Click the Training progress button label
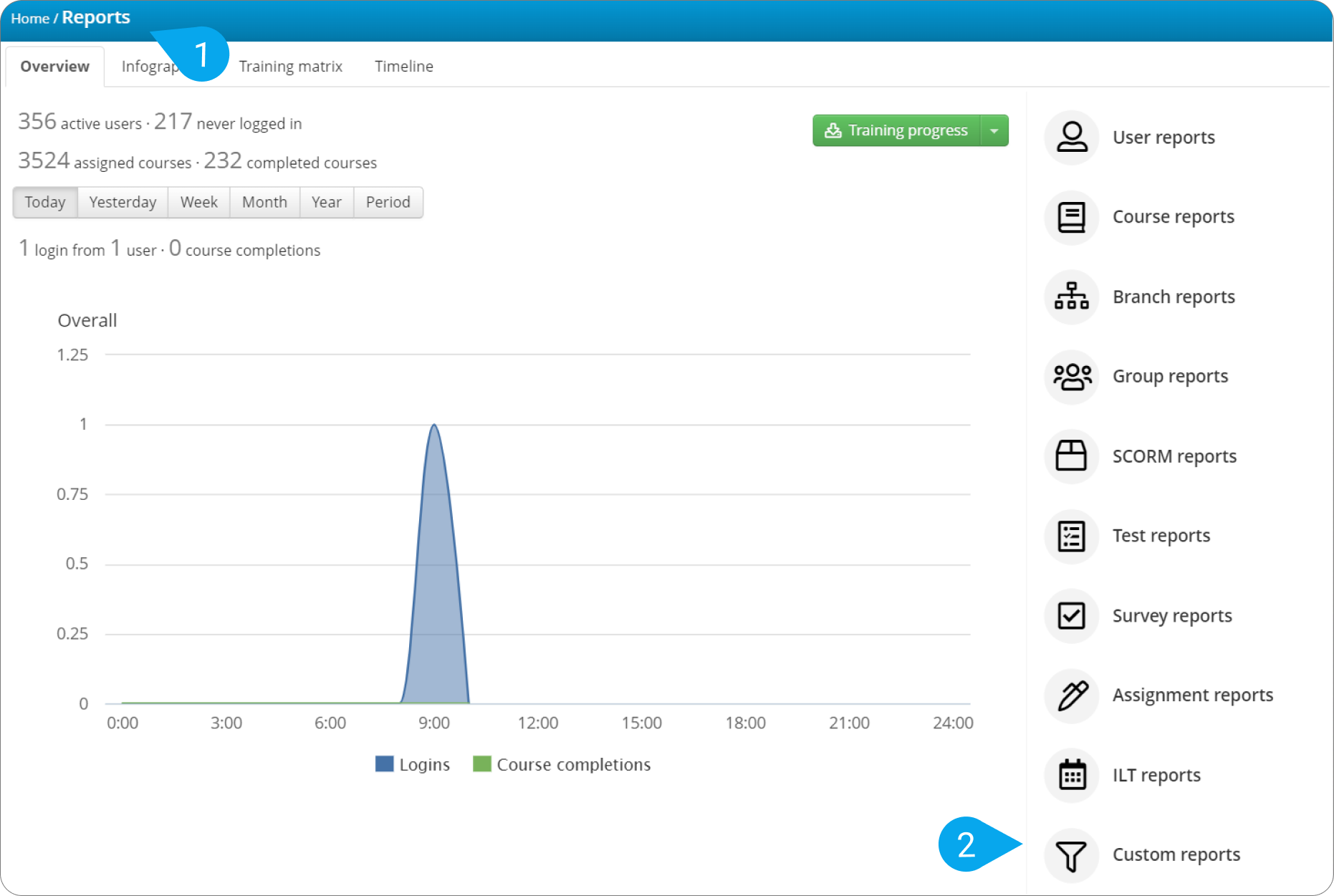The image size is (1334, 896). point(908,130)
